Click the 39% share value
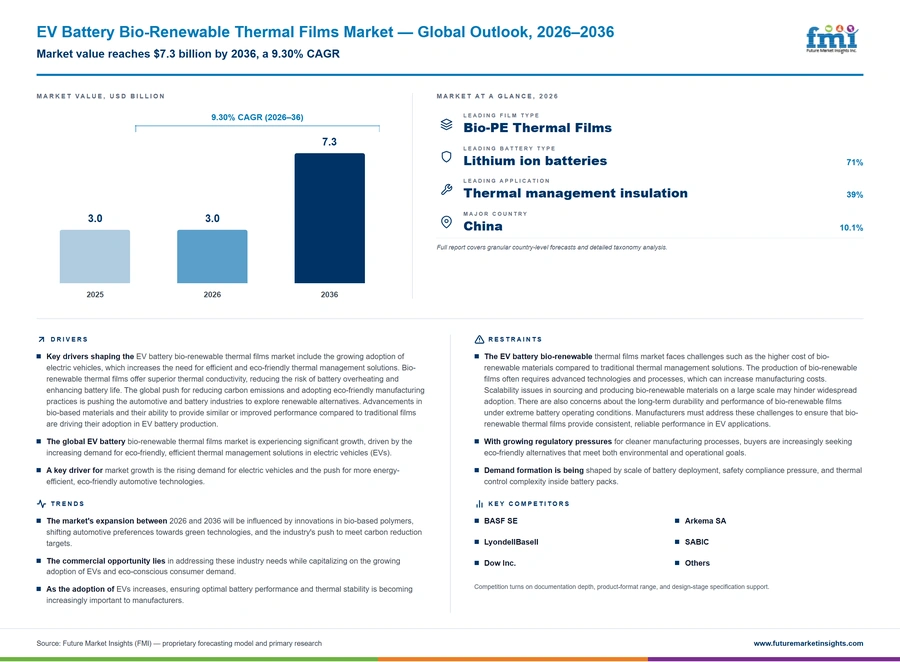Viewport: 900px width, 662px height. coord(854,195)
